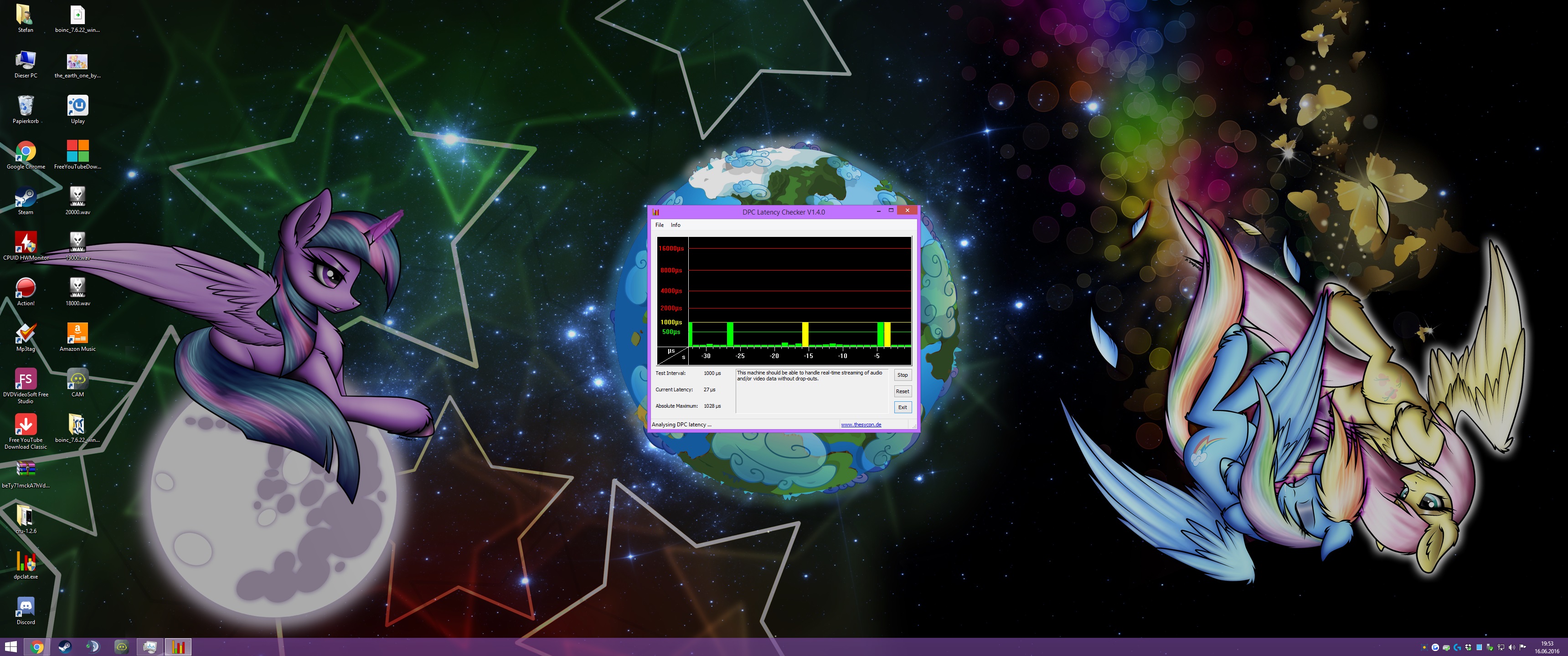Click the Windows Start button

(x=10, y=647)
